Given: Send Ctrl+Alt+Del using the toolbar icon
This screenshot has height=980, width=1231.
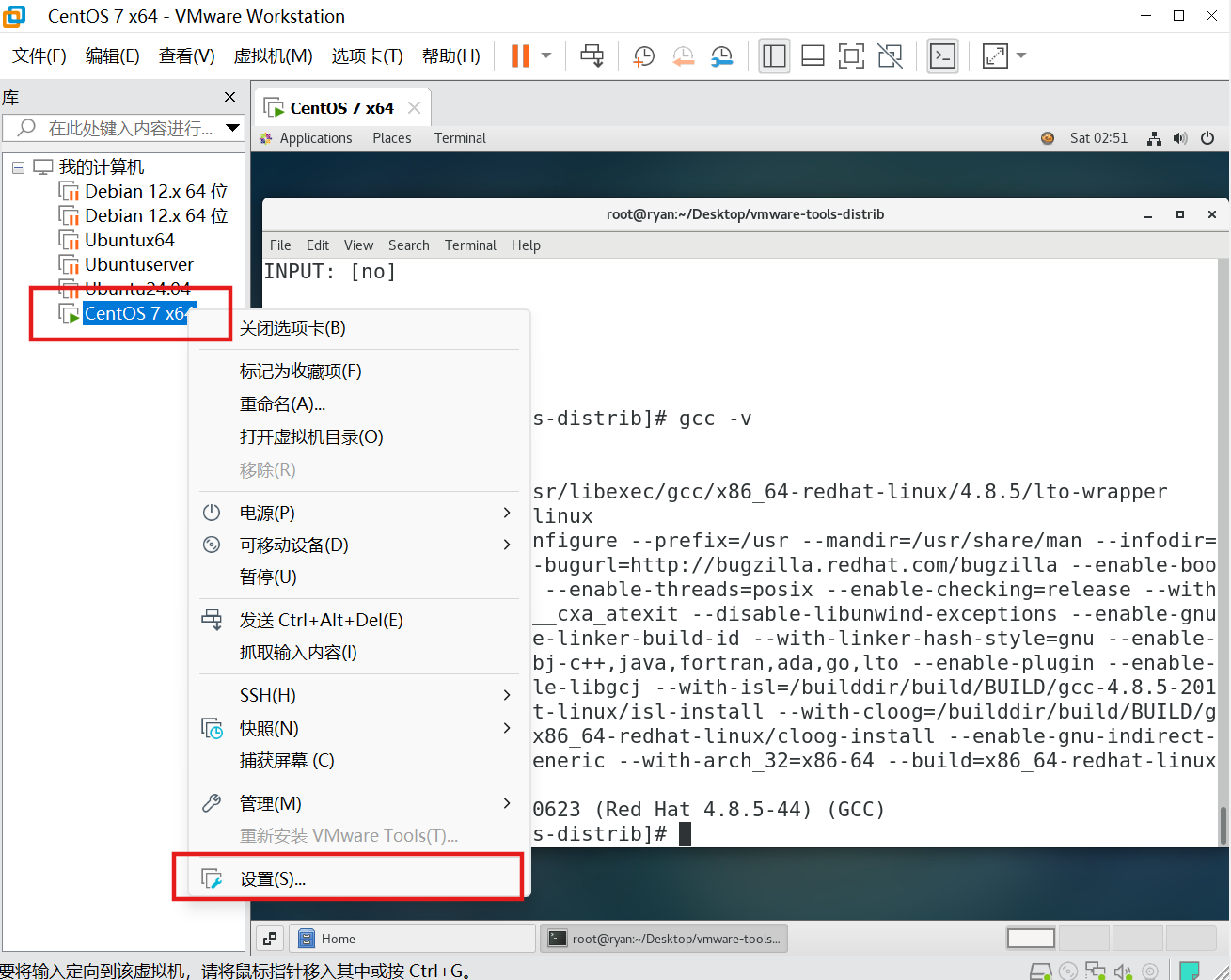Looking at the screenshot, I should [592, 56].
